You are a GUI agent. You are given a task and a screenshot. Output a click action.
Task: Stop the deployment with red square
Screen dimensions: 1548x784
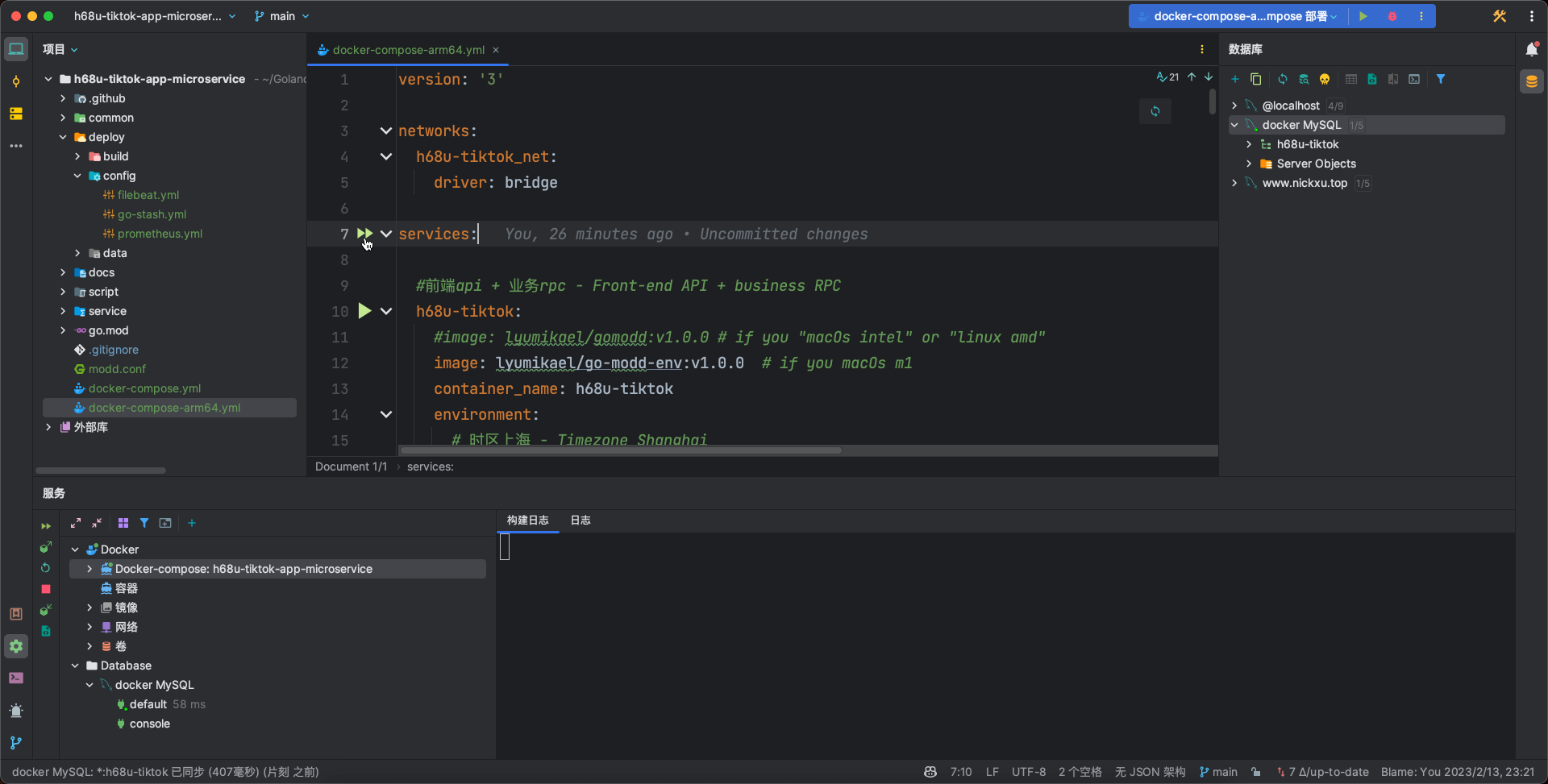(x=46, y=589)
